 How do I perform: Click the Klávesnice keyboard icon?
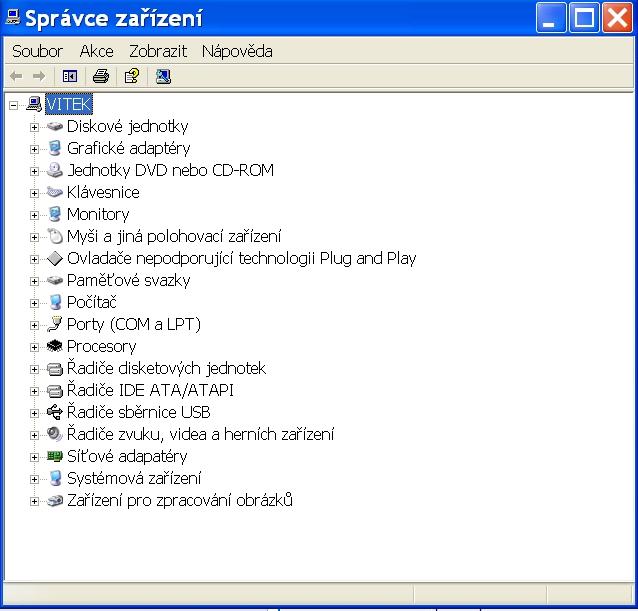click(x=55, y=192)
